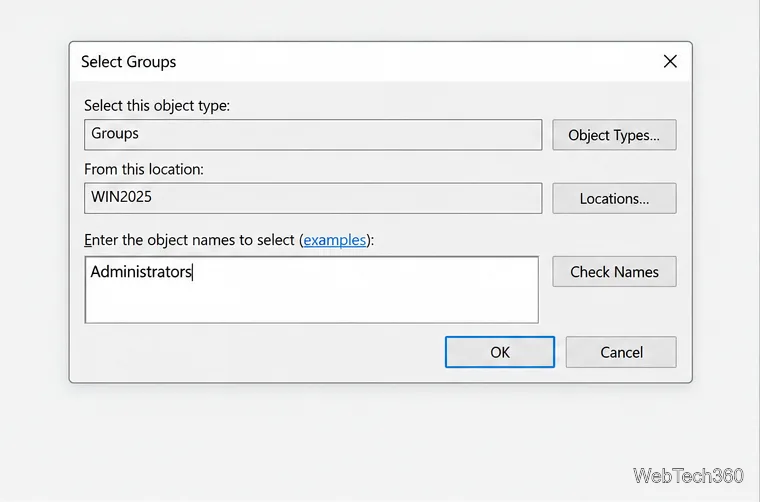
Task: Click the 'Select this object type:' label
Action: point(157,106)
